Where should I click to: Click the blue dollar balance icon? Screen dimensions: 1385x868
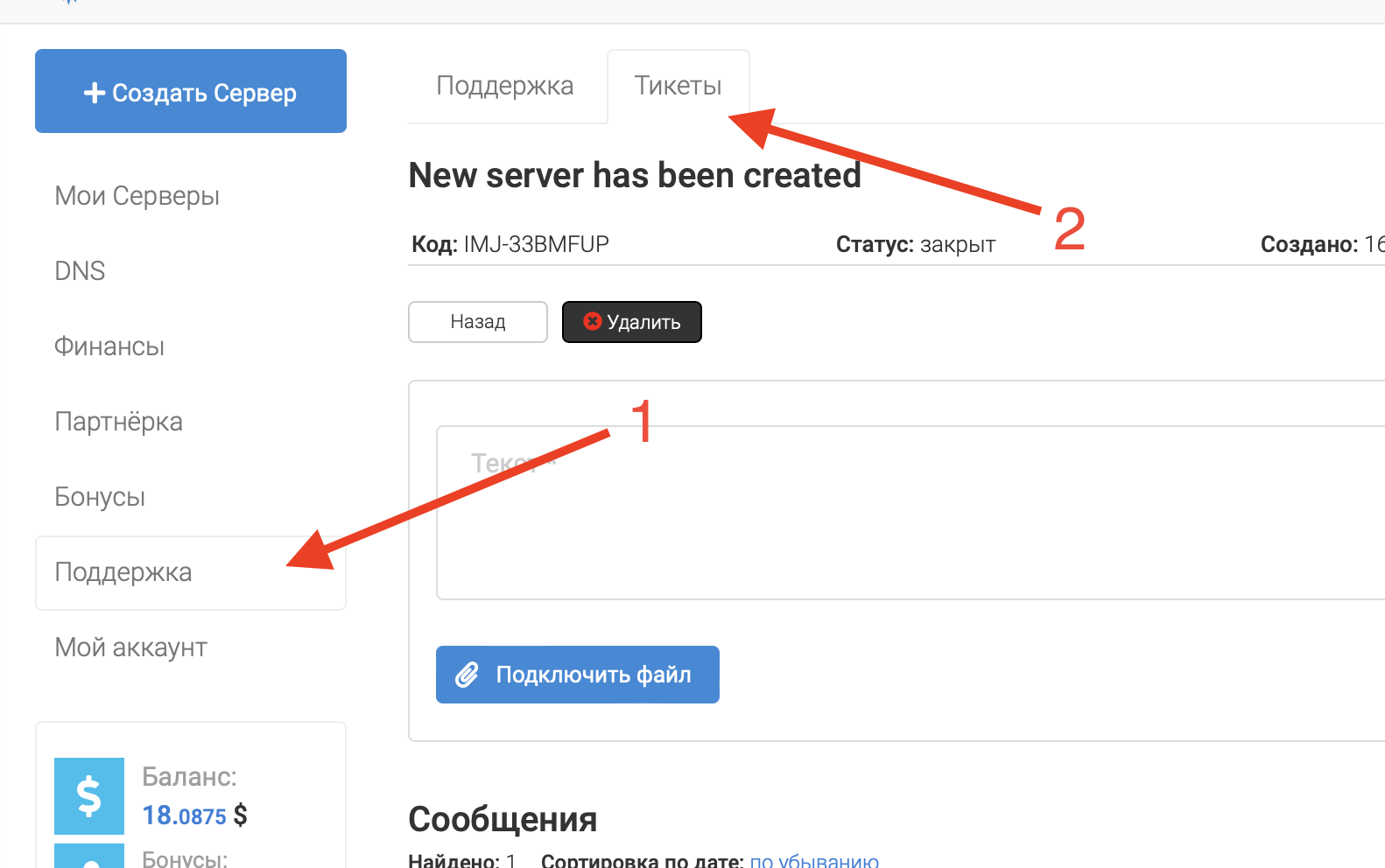pyautogui.click(x=89, y=795)
